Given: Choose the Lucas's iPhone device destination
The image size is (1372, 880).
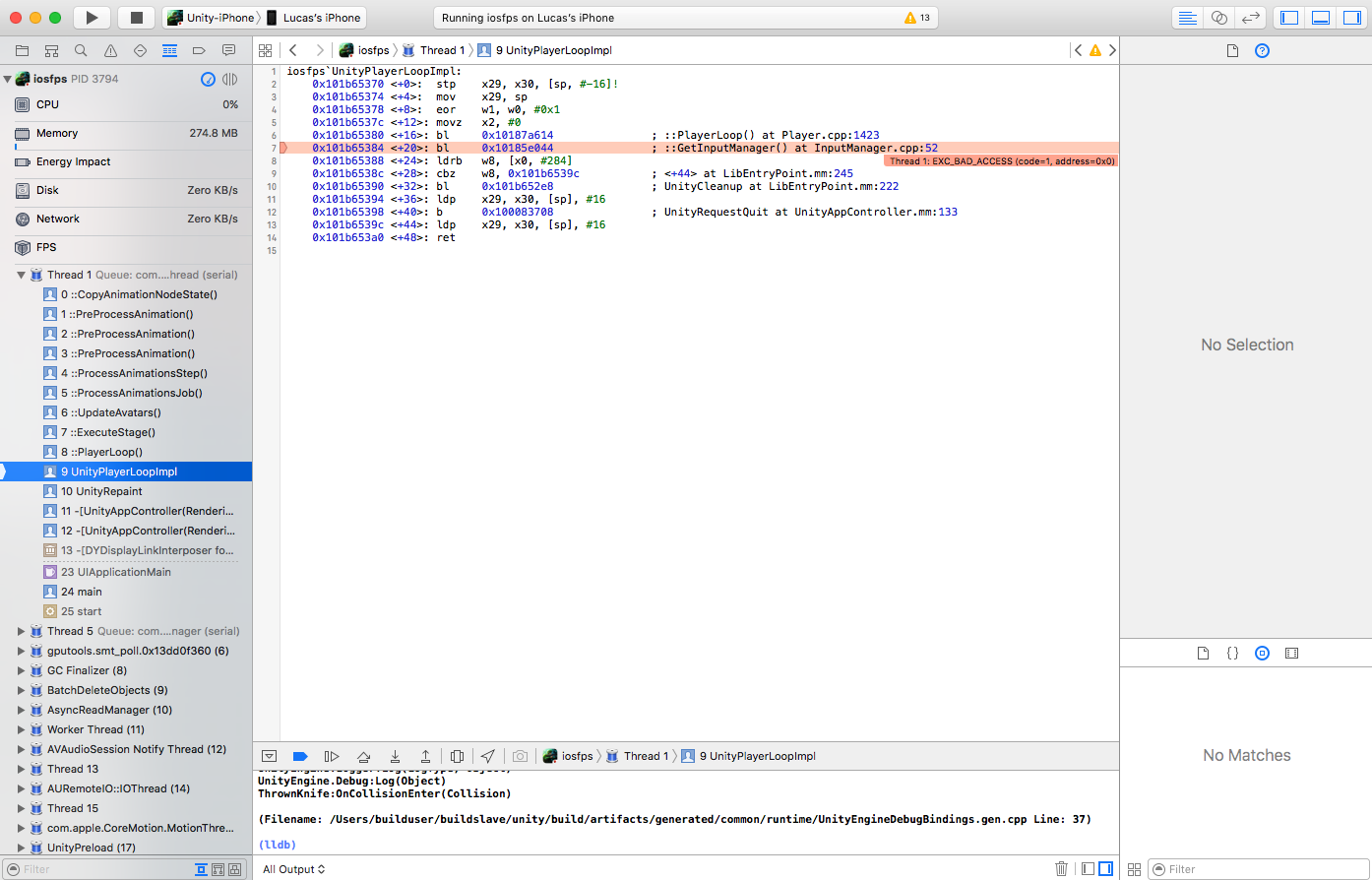Looking at the screenshot, I should [x=314, y=18].
